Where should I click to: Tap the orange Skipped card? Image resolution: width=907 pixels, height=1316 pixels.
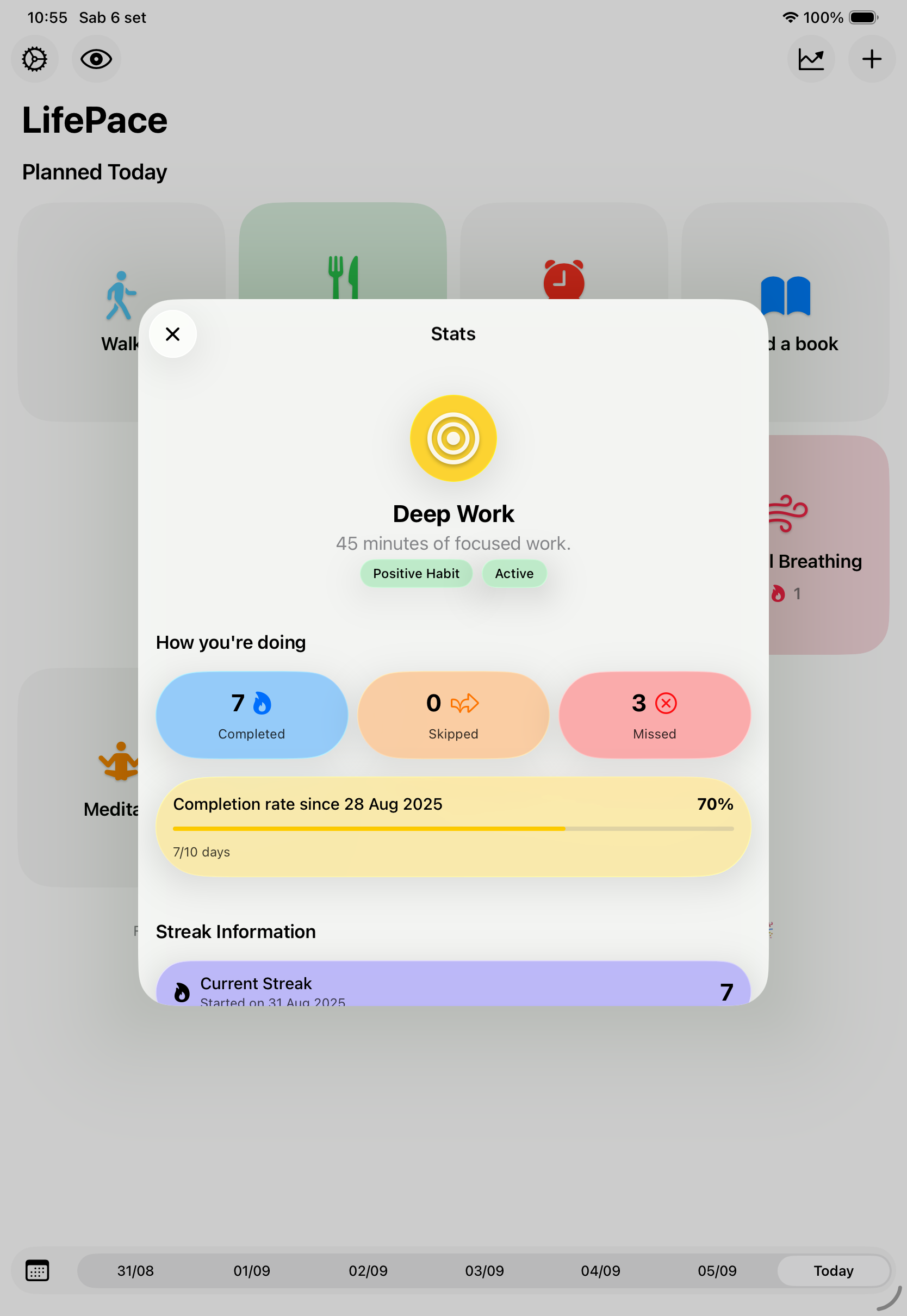pyautogui.click(x=453, y=715)
